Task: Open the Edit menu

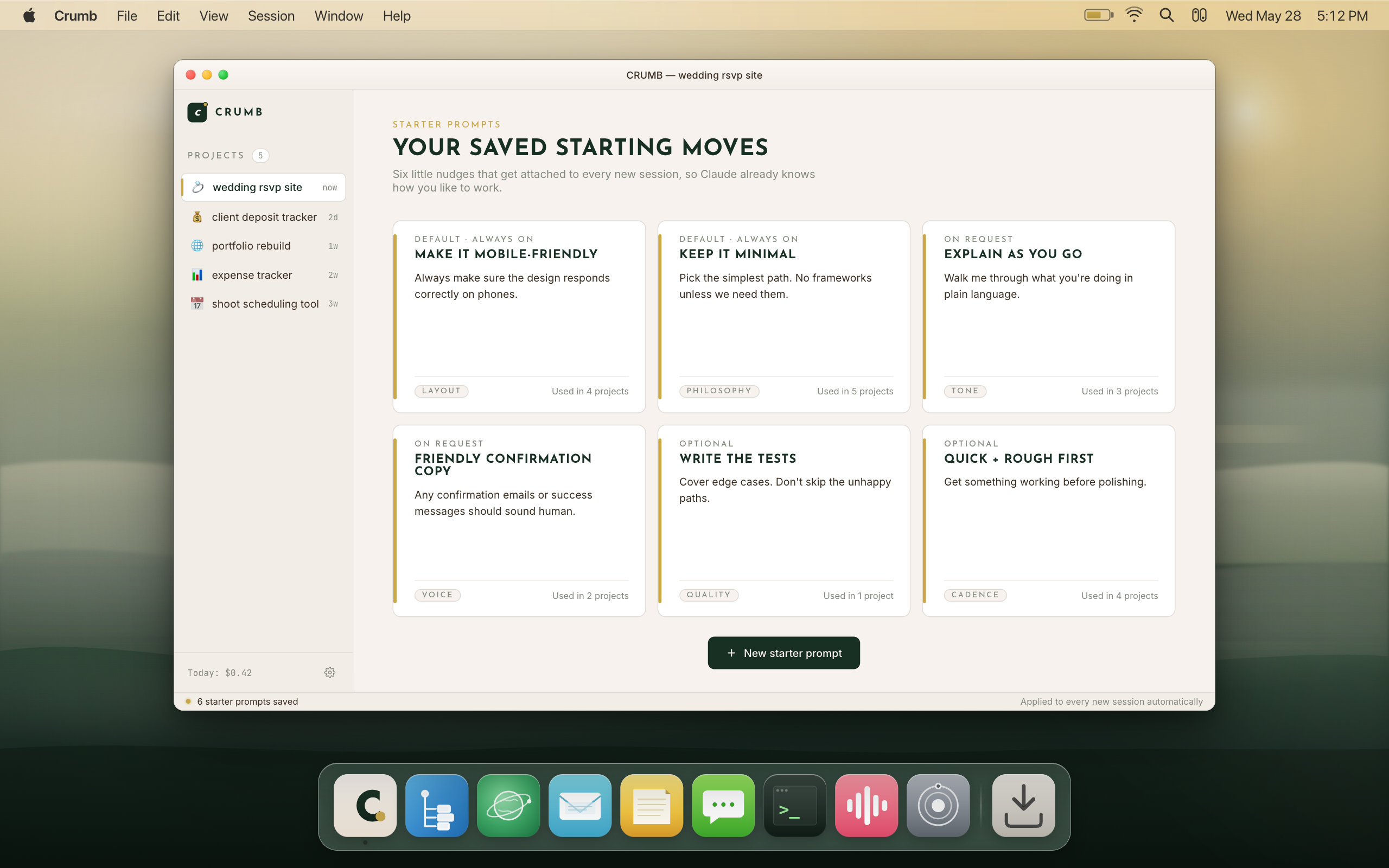Action: (168, 16)
